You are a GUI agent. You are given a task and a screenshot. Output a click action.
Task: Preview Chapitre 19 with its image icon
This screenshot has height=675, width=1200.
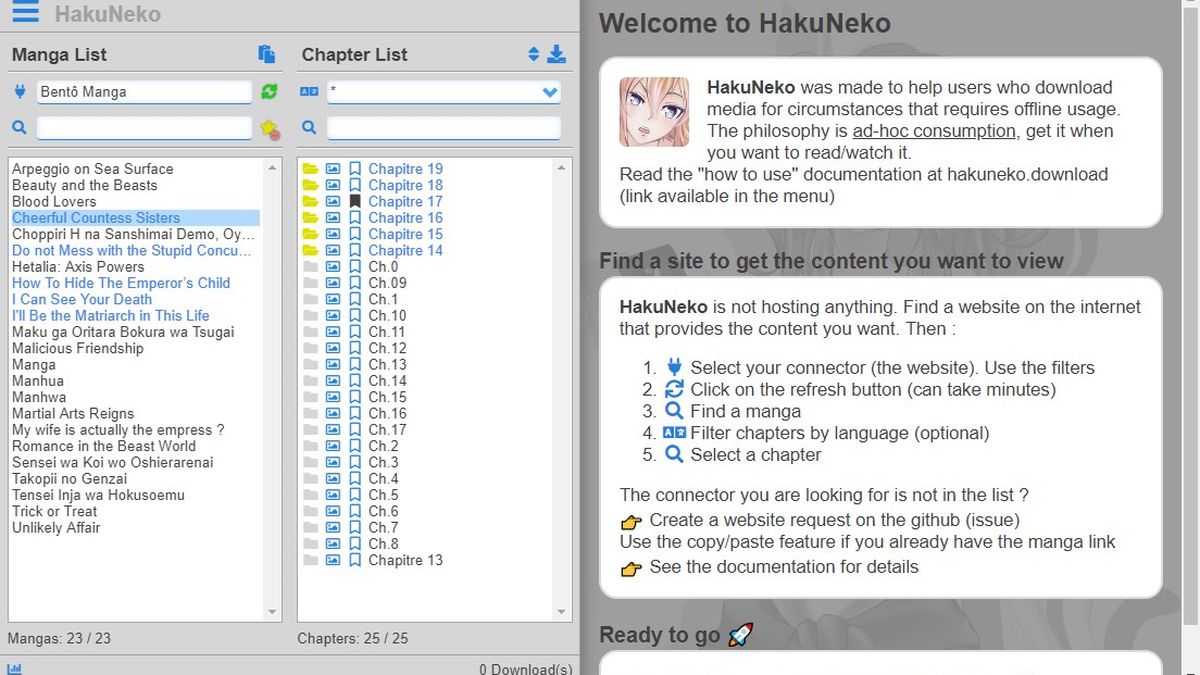click(333, 169)
